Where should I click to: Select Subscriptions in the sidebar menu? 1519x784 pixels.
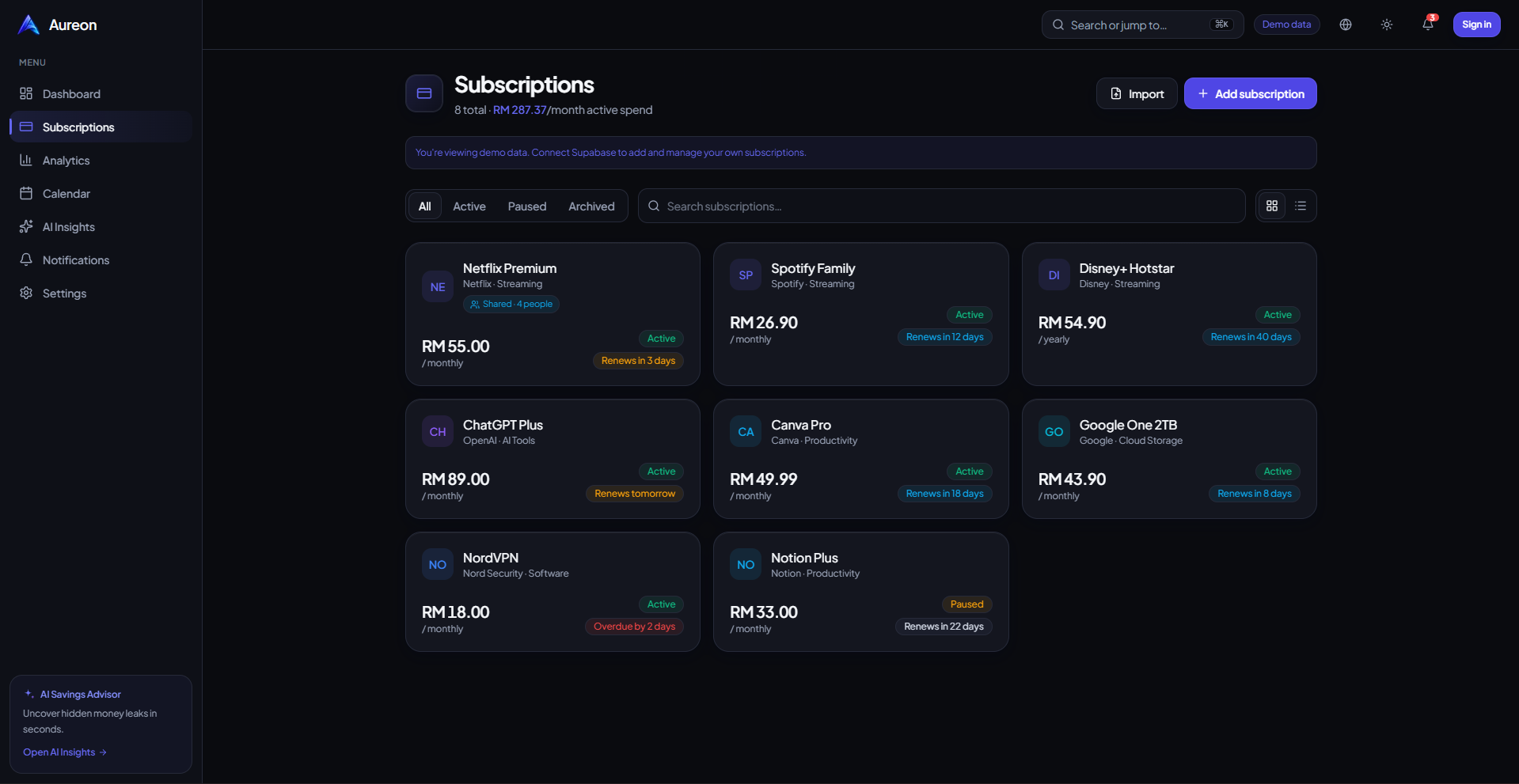pyautogui.click(x=101, y=127)
